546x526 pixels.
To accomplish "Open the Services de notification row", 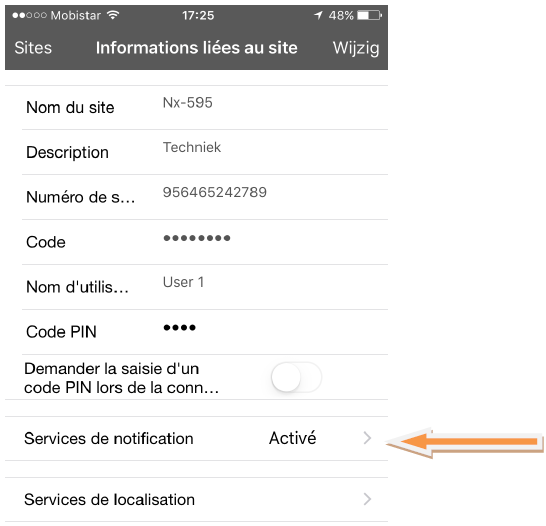I will click(196, 439).
